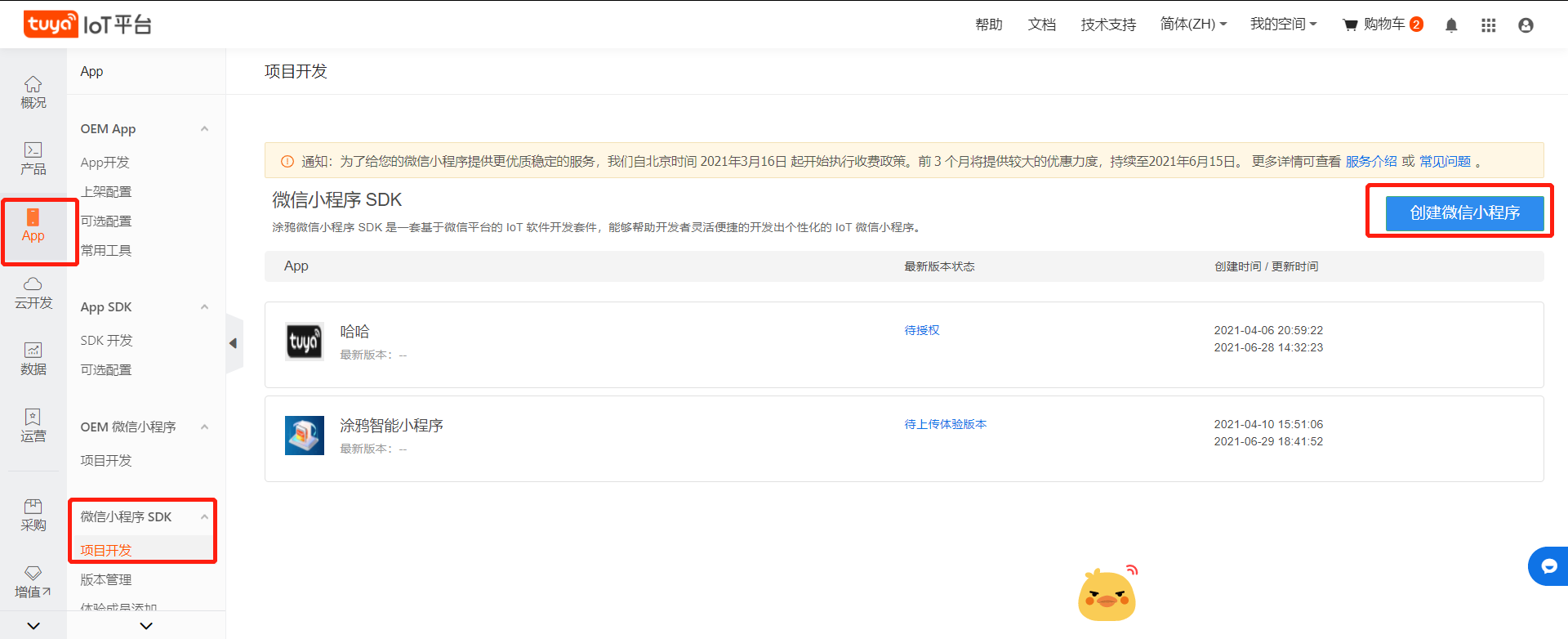Select 项目开发 under OEM 微信小程序
Screen dimensions: 1568x639
tap(106, 461)
